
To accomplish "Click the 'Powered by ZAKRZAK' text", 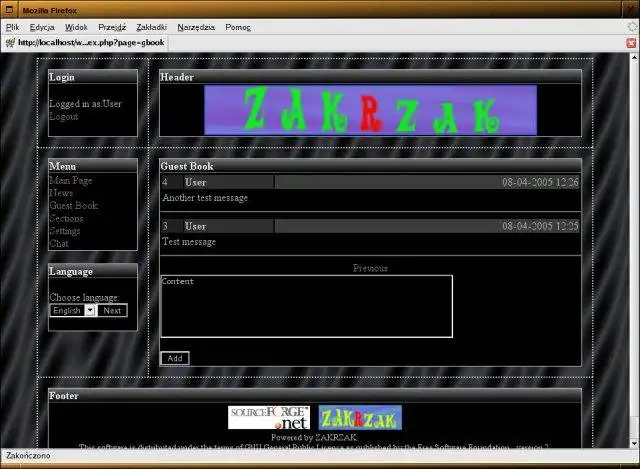I will pyautogui.click(x=314, y=438).
